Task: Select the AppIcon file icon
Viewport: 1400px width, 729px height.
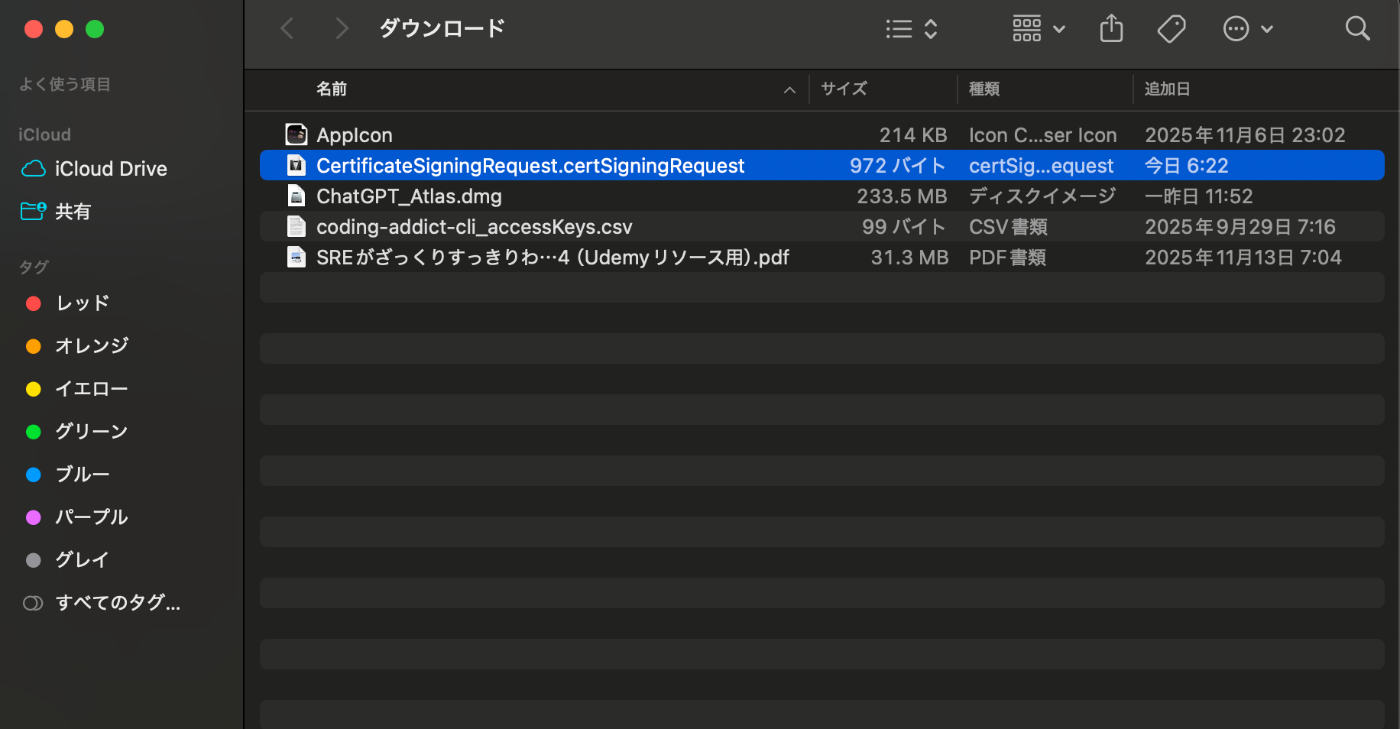Action: point(296,134)
